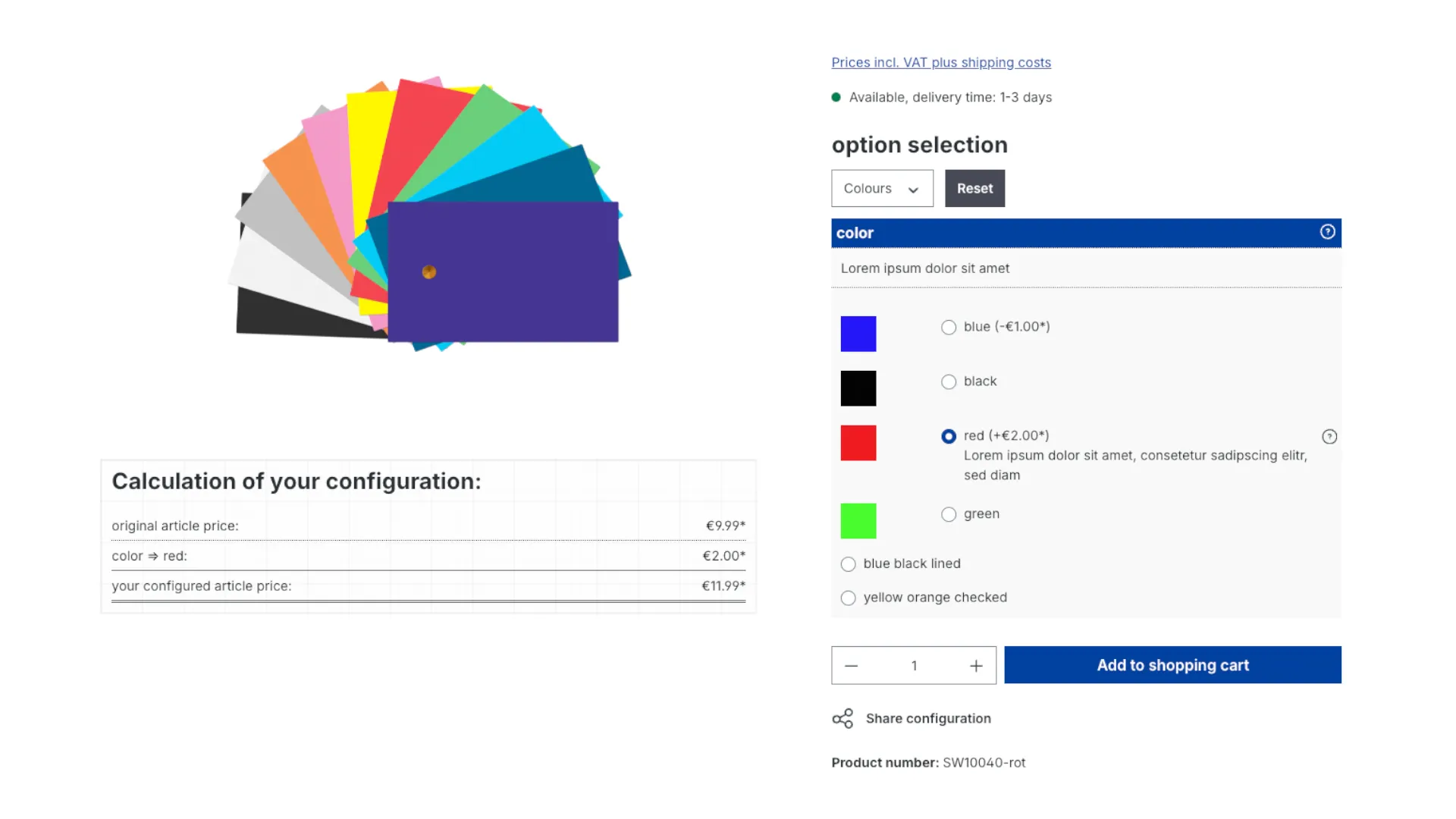Viewport: 1456px width, 819px height.
Task: Click the blue color swatch
Action: [x=858, y=333]
